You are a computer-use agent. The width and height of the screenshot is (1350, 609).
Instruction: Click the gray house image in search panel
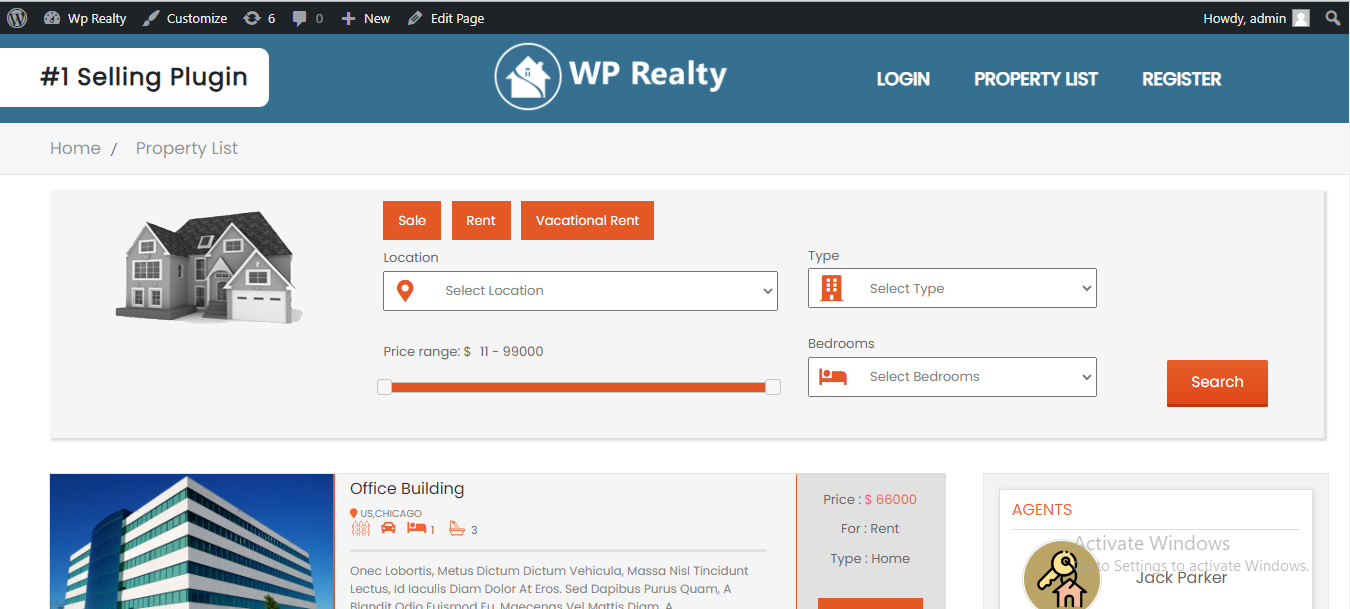pyautogui.click(x=209, y=267)
